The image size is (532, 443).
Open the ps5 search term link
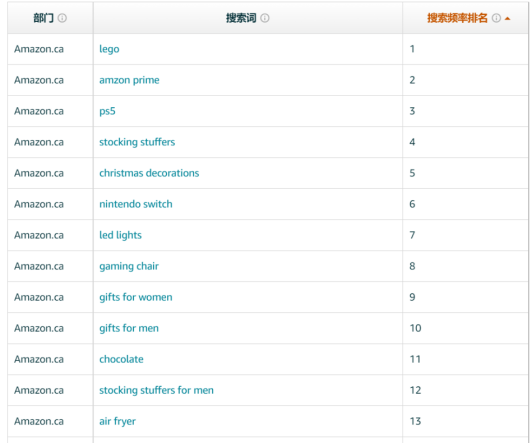coord(107,111)
